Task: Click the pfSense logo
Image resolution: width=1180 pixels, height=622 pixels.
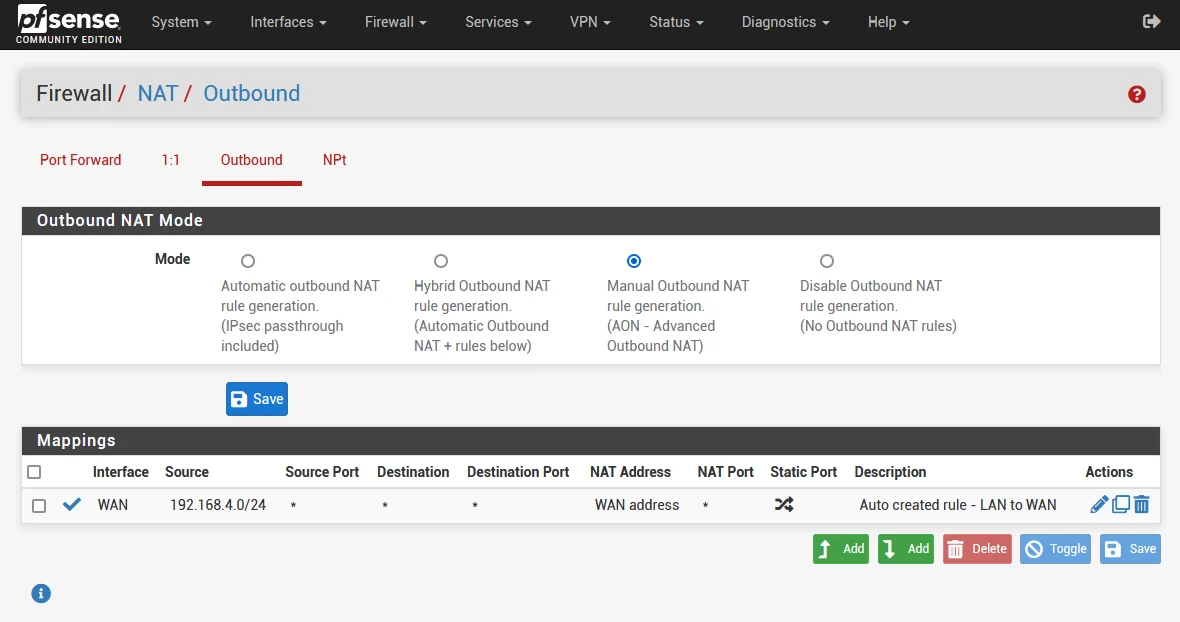Action: click(69, 24)
